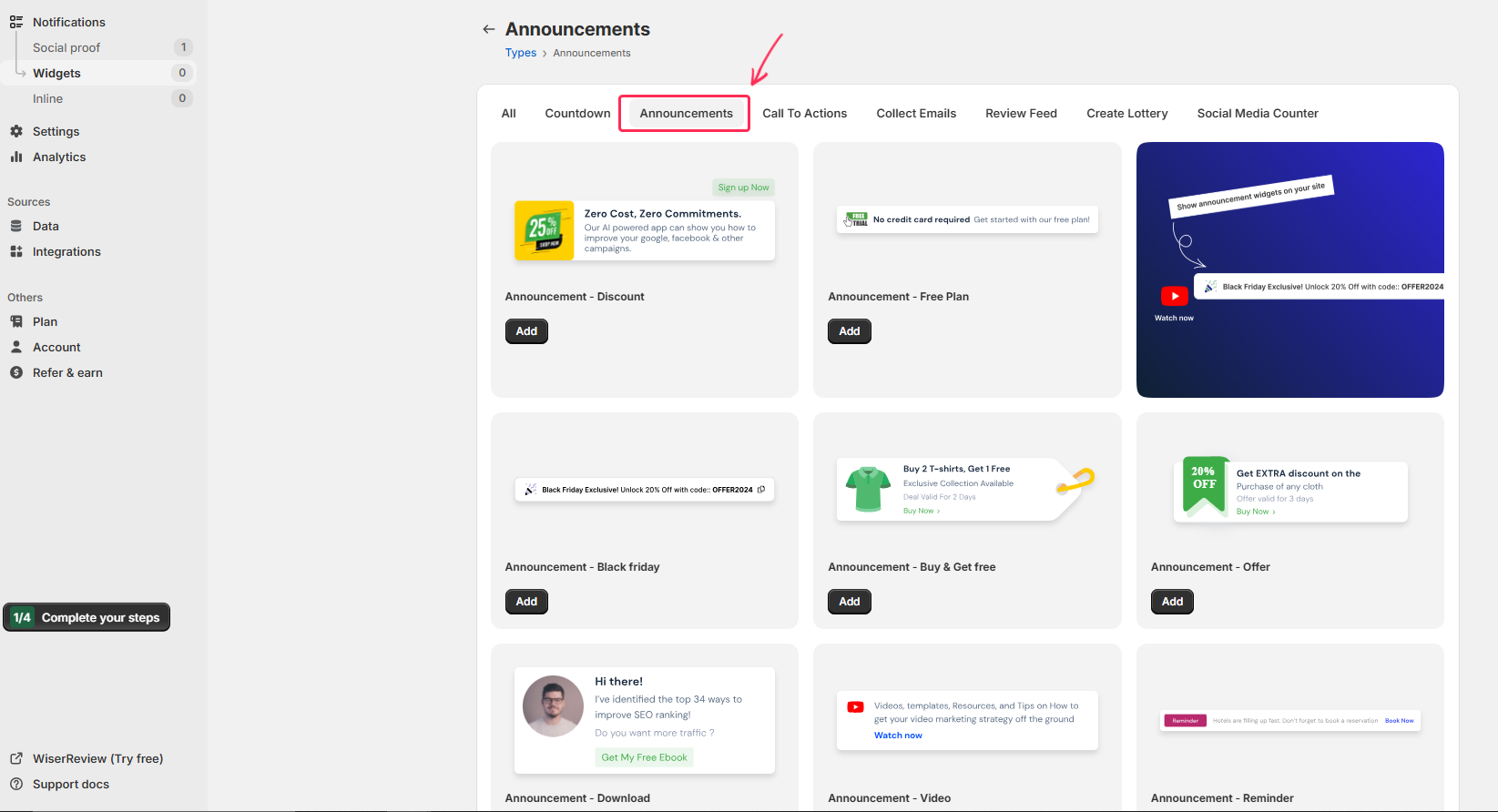Click the Social proof count badge 1
1498x812 pixels.
(x=183, y=47)
